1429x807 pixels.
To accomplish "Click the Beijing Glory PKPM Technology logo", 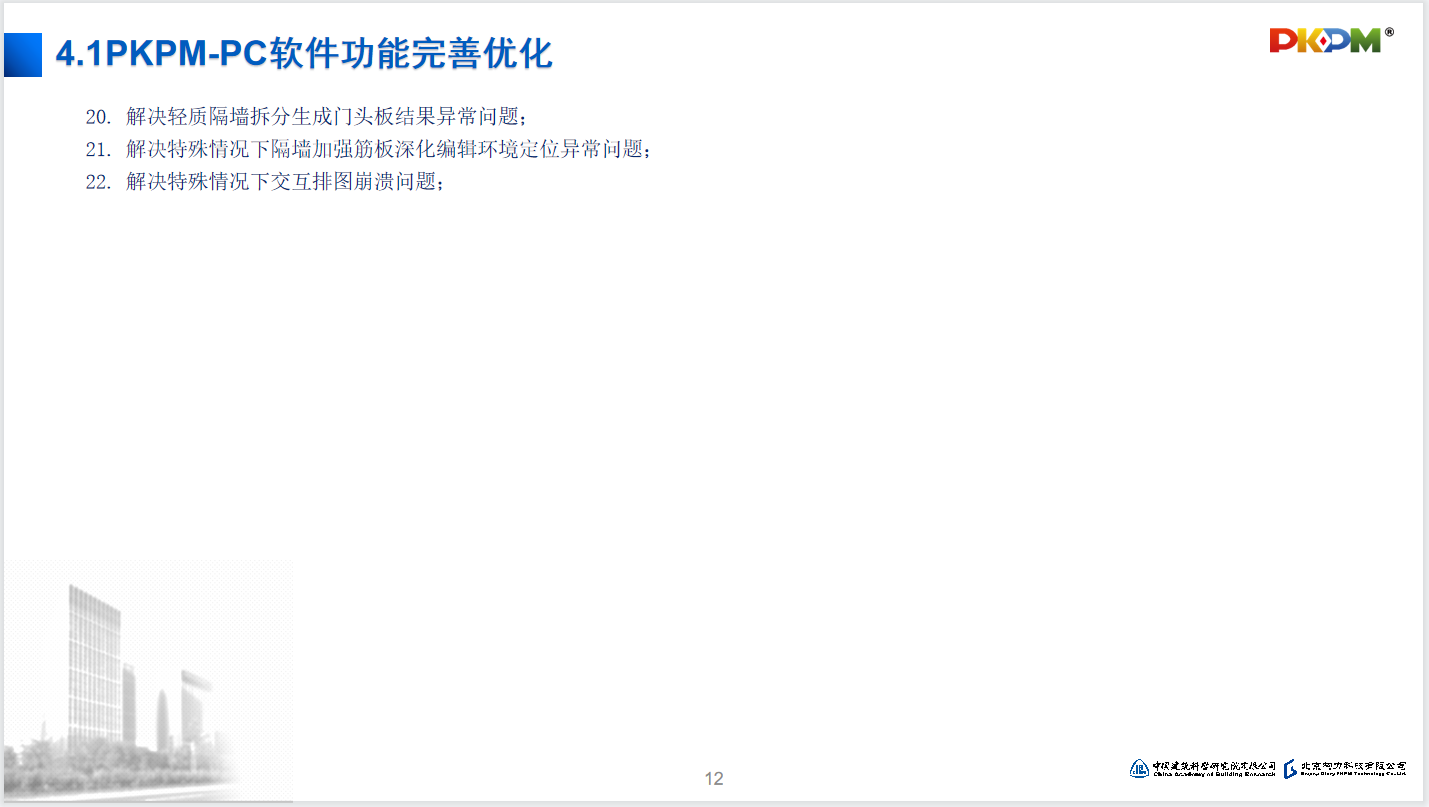I will coord(1345,768).
